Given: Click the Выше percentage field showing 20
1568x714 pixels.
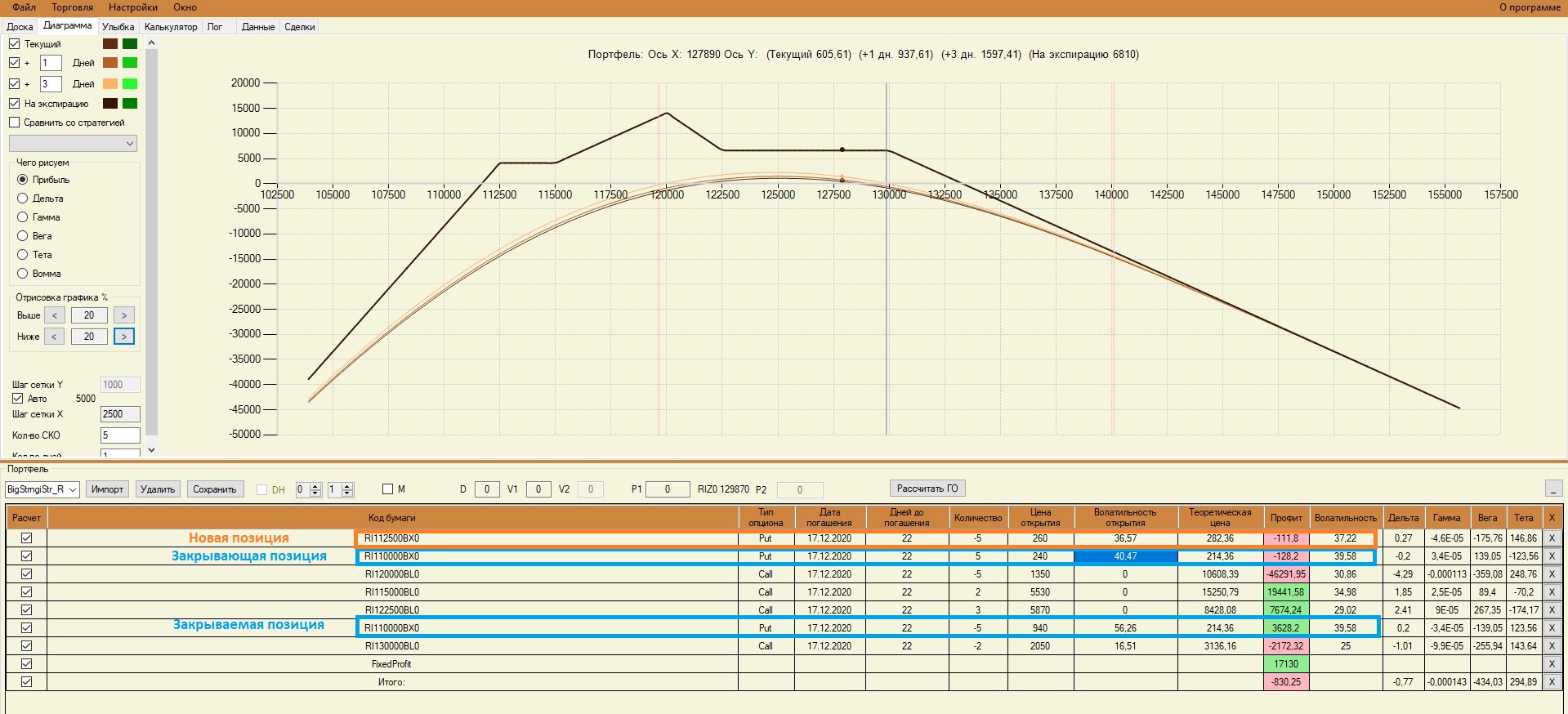Looking at the screenshot, I should [89, 315].
